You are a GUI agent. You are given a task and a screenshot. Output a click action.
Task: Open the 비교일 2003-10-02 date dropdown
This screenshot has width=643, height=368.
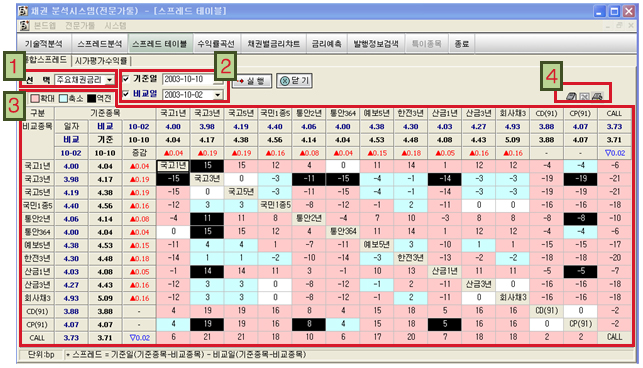pos(218,95)
